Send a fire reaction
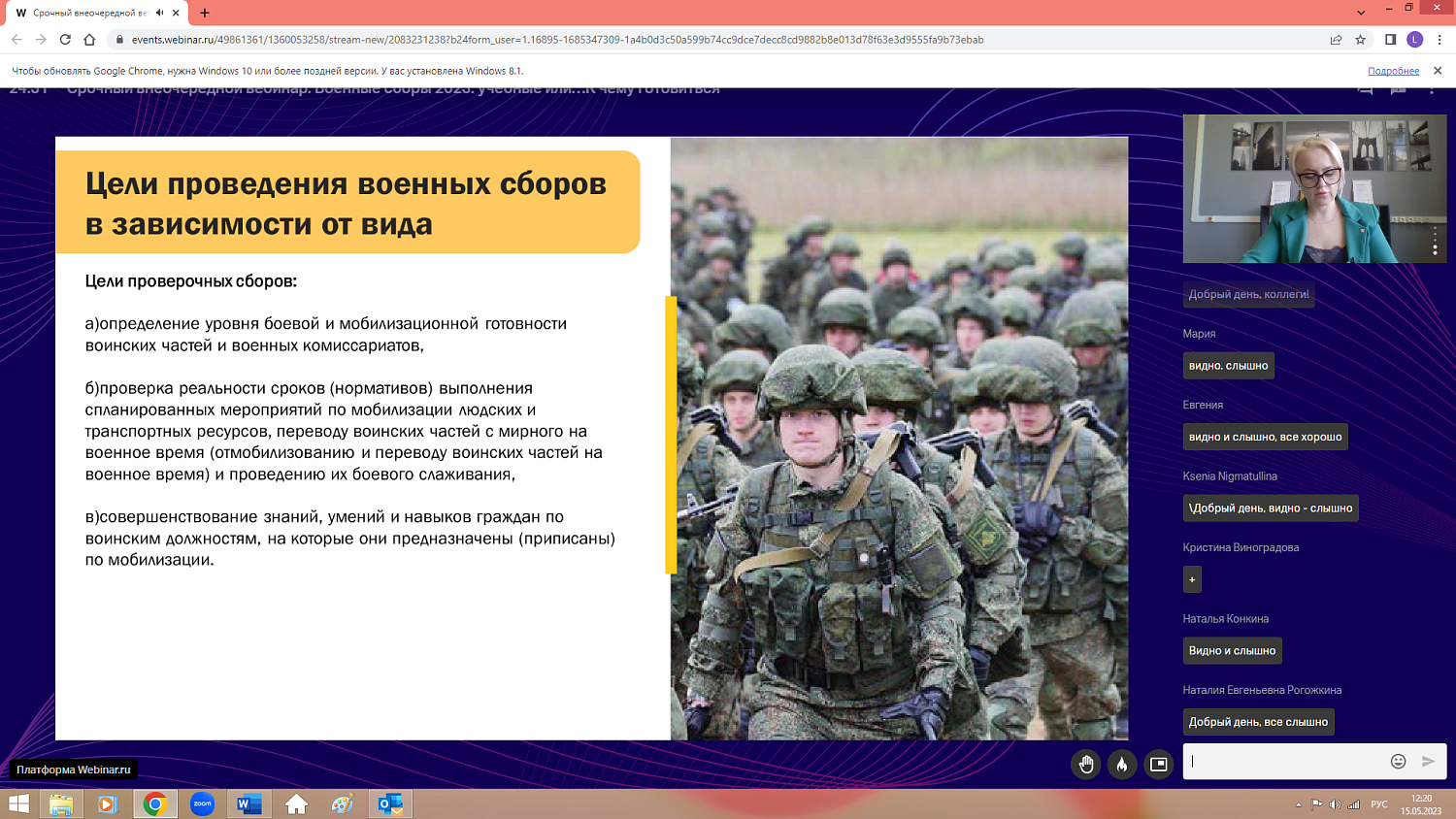Image resolution: width=1456 pixels, height=819 pixels. [1122, 765]
